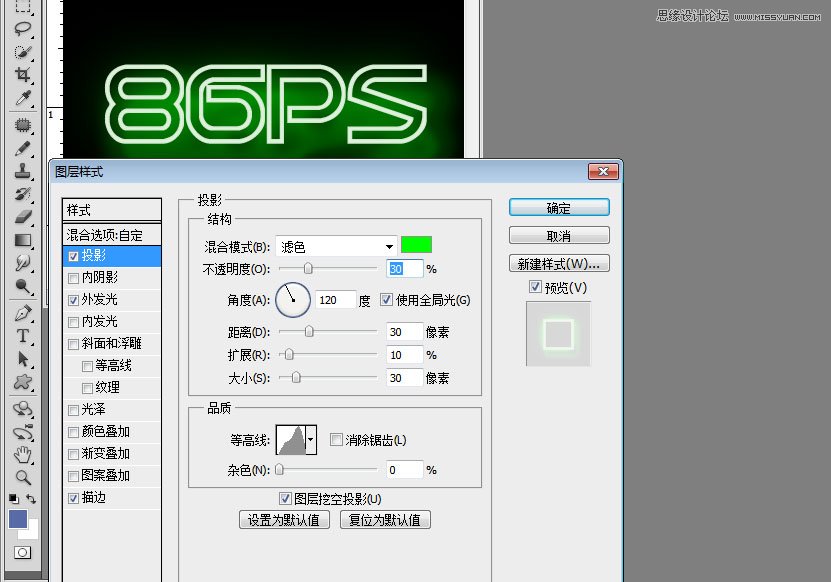Screen dimensions: 831x582
Task: Select the Horizontal Type tool
Action: click(x=22, y=336)
